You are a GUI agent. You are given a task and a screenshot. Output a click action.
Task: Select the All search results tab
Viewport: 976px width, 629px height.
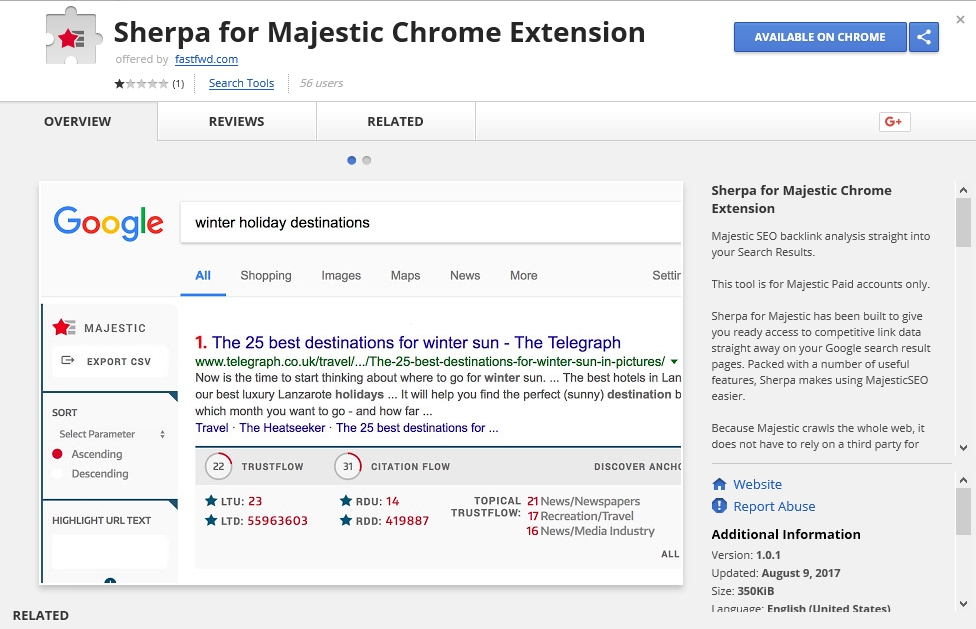pyautogui.click(x=203, y=276)
